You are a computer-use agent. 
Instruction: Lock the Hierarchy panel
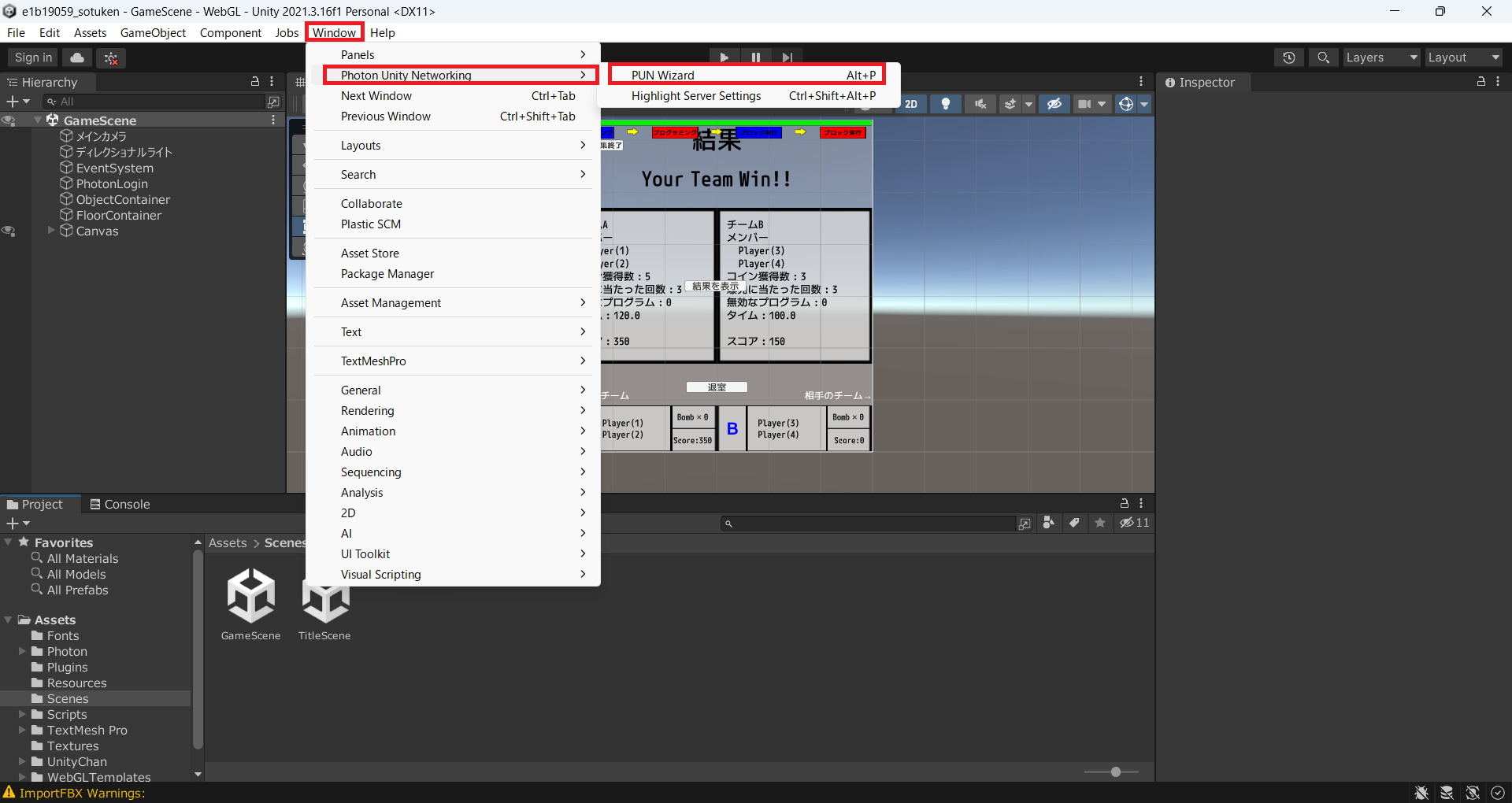point(255,81)
